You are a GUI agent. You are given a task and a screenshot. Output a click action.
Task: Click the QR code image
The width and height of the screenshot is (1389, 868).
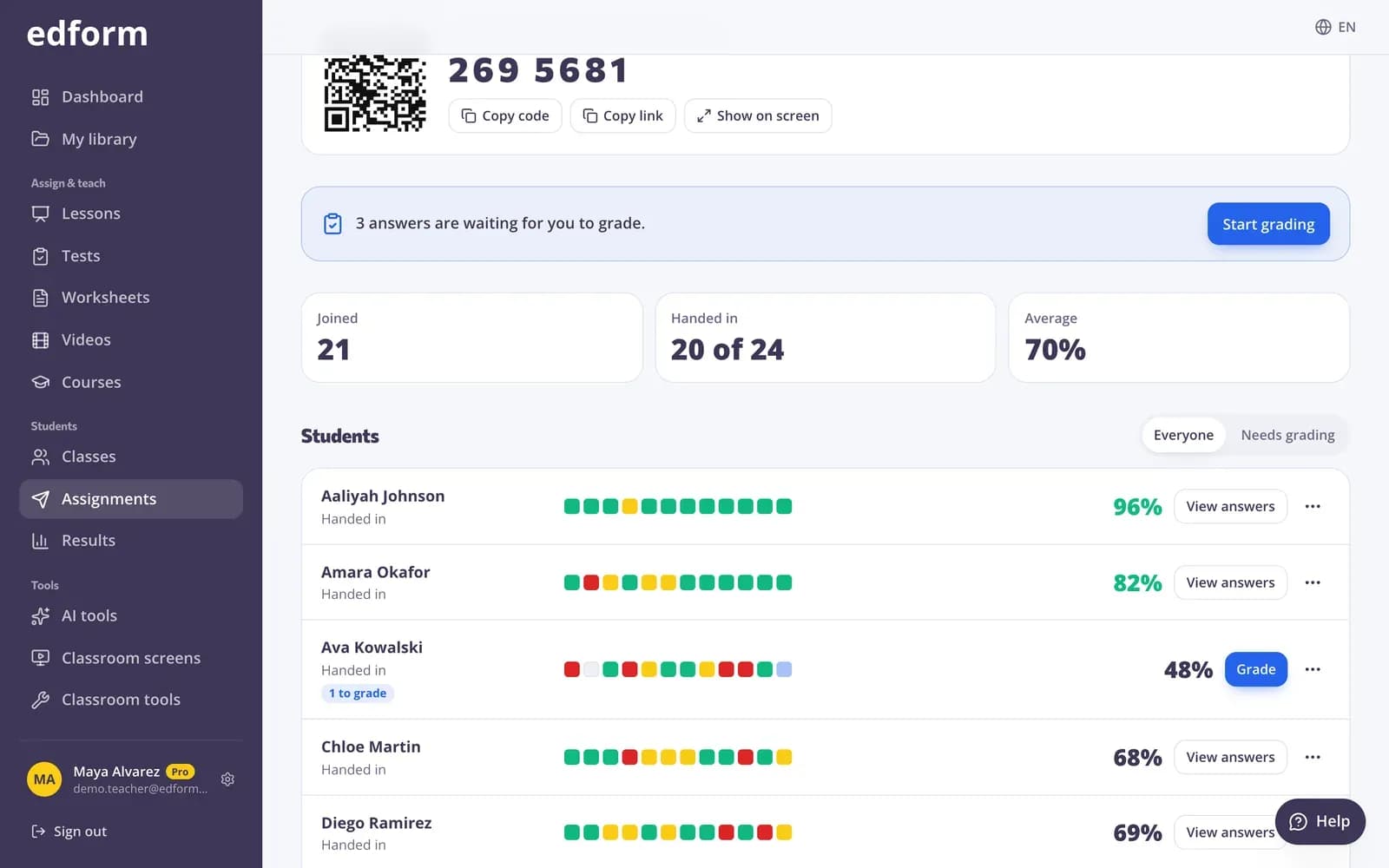pyautogui.click(x=375, y=94)
